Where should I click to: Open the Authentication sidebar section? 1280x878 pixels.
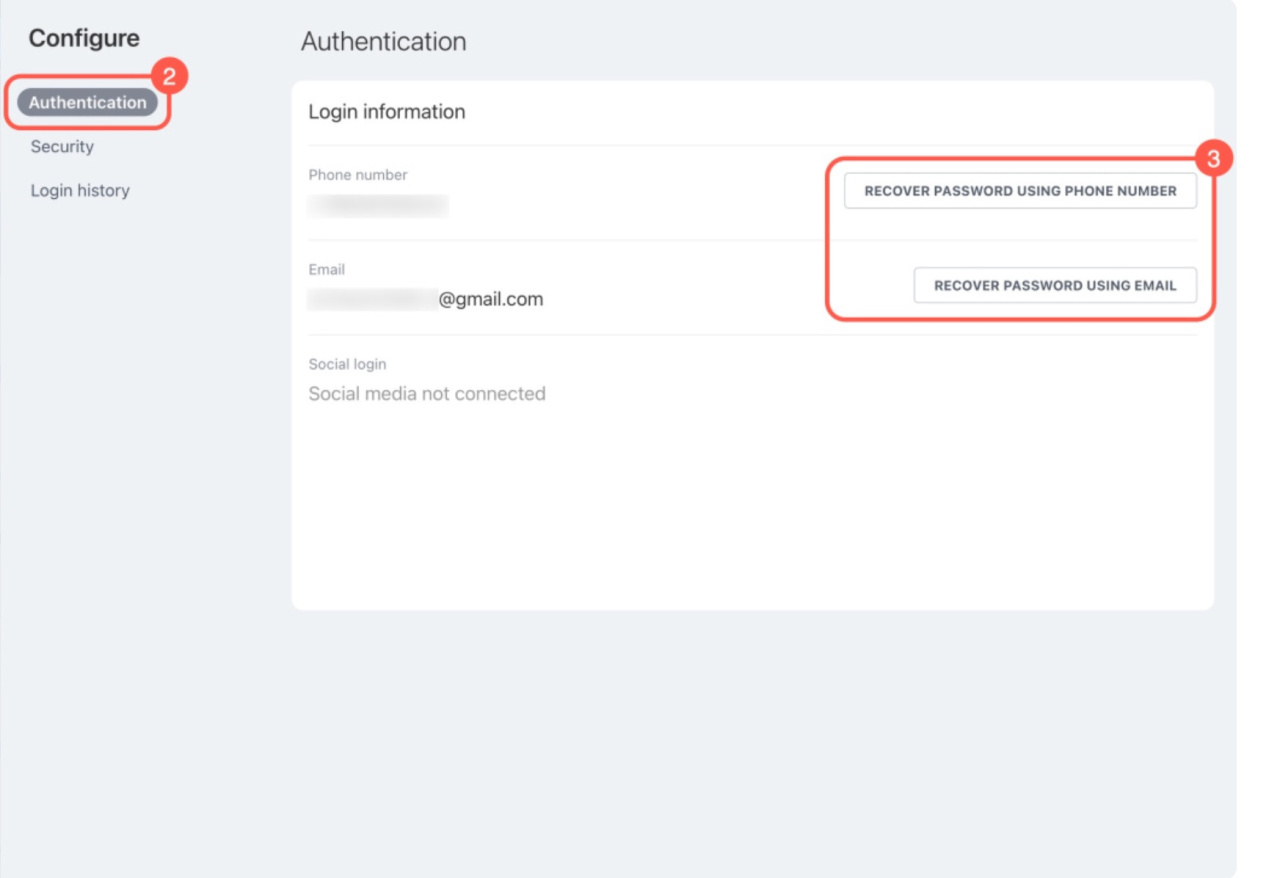point(87,102)
